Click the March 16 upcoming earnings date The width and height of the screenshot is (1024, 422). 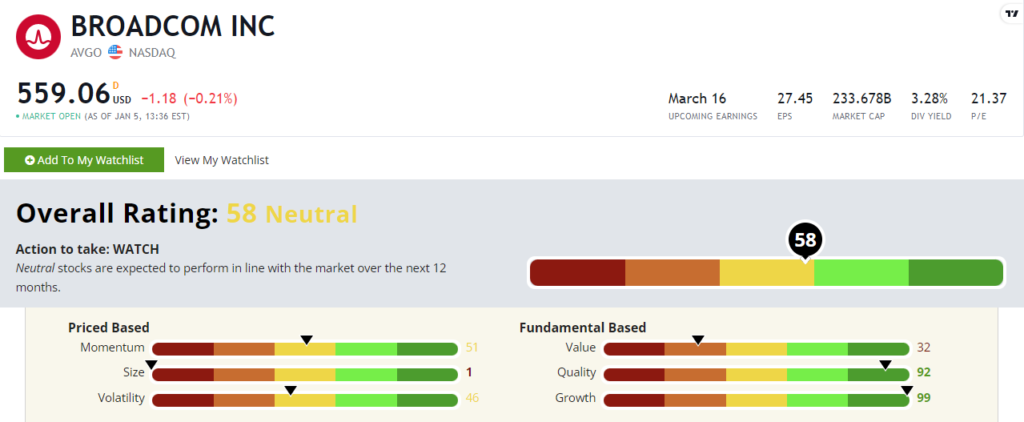697,99
